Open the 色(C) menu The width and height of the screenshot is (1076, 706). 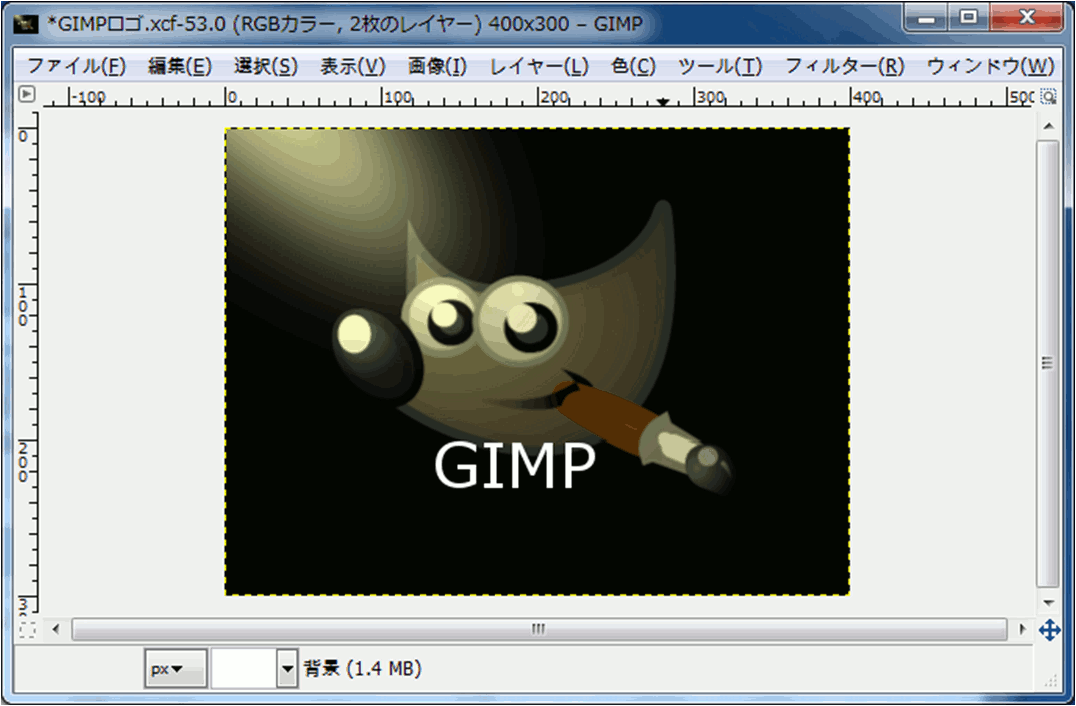(633, 67)
